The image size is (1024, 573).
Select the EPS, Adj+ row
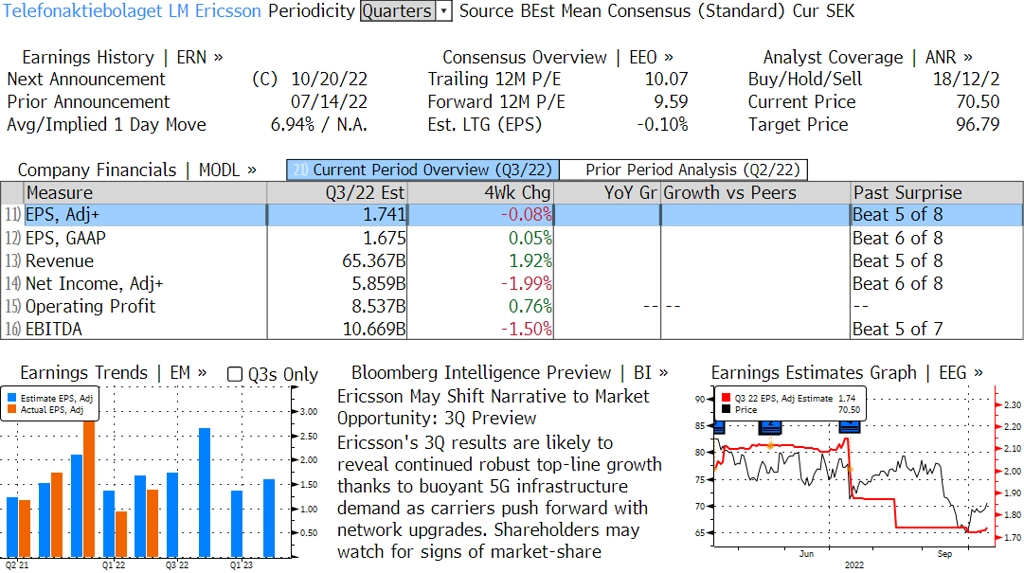point(511,215)
